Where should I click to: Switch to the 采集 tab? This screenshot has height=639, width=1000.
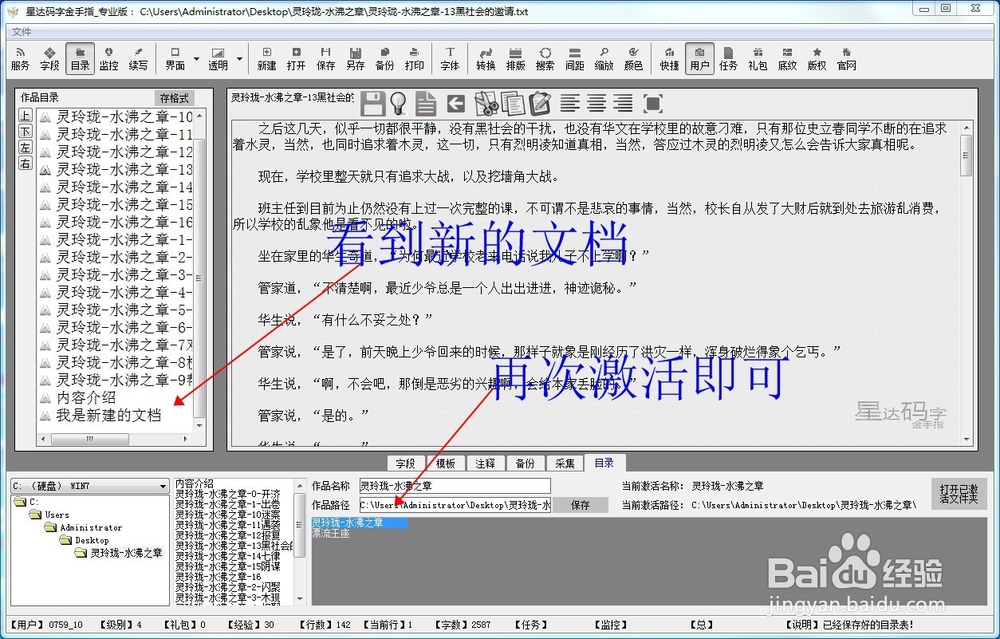coord(564,464)
